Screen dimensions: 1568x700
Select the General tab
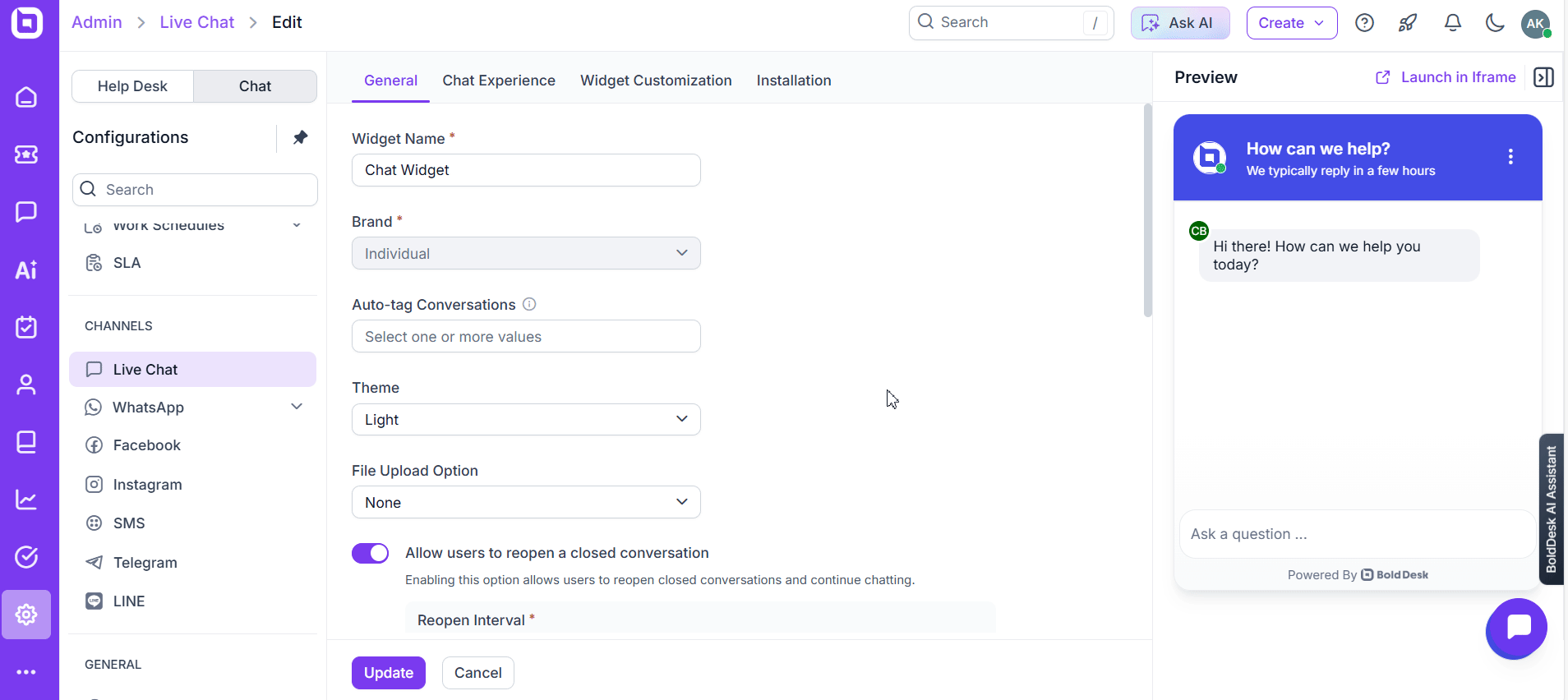(x=390, y=81)
